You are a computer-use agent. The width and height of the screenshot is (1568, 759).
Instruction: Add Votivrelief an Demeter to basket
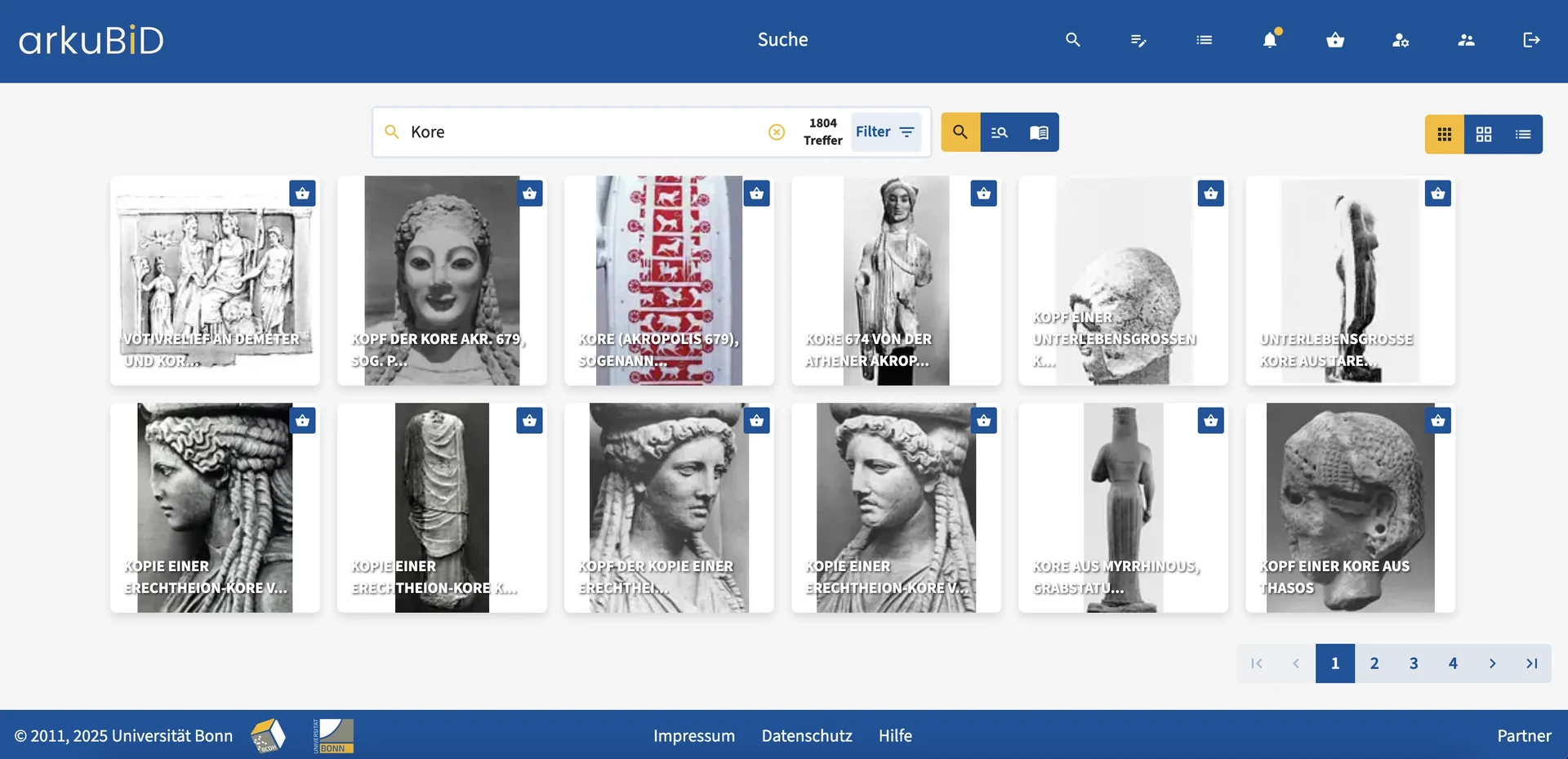coord(303,194)
